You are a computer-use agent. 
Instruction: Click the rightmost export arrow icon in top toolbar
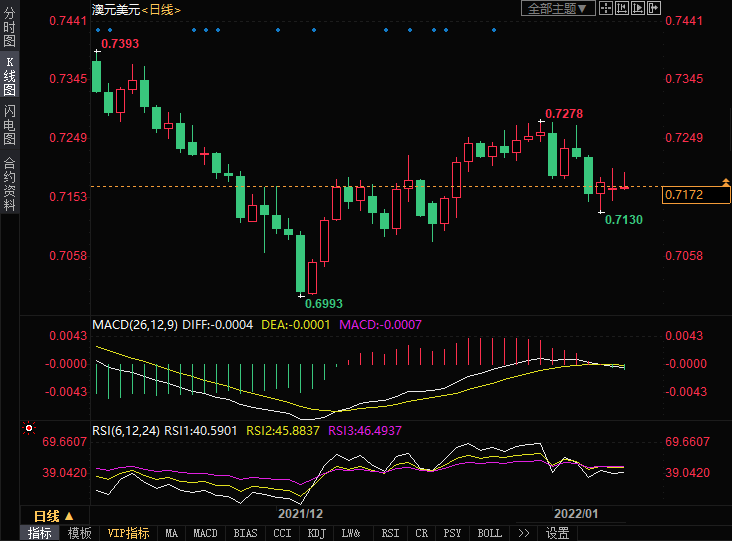click(x=655, y=8)
